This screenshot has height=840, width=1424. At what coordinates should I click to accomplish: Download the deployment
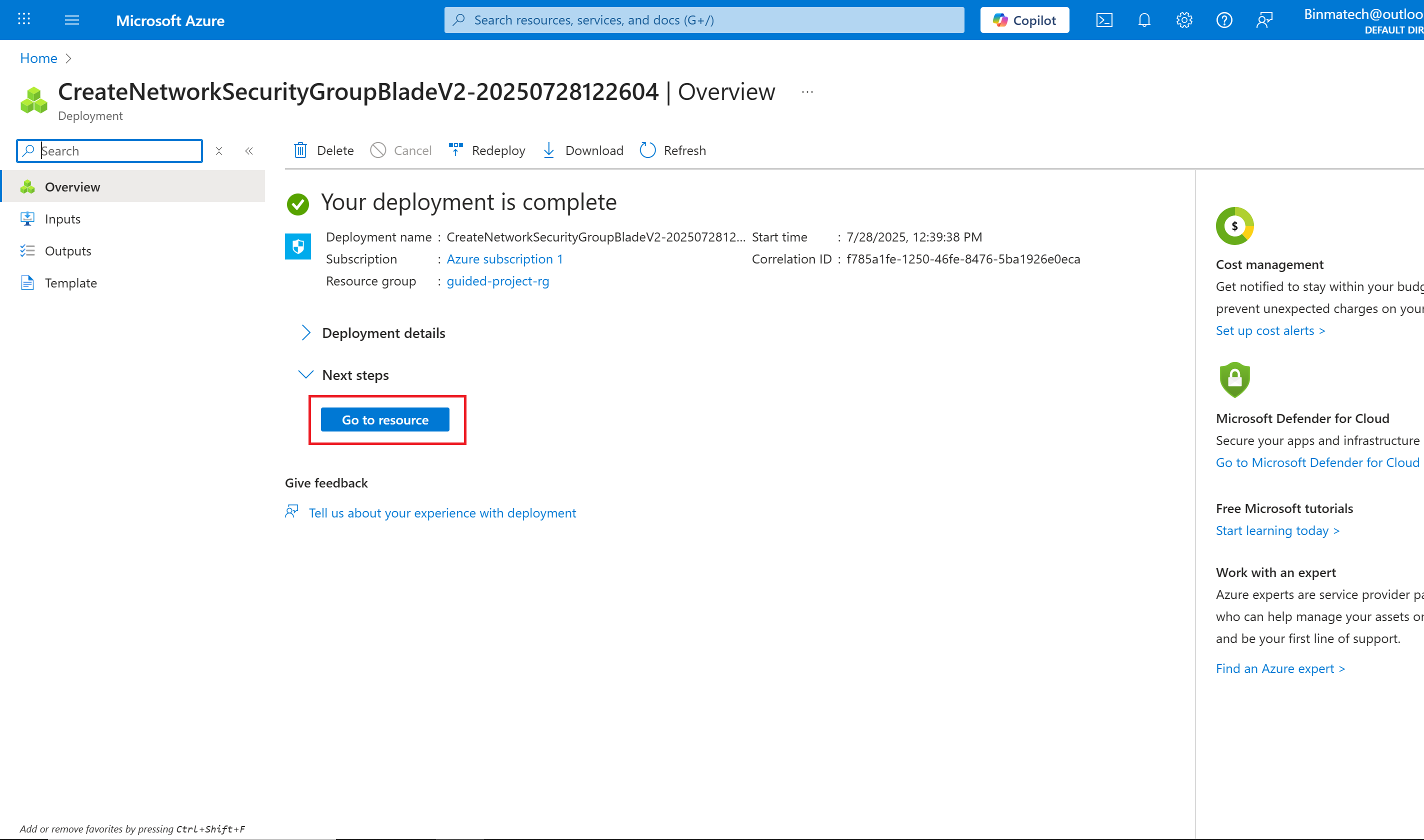click(x=583, y=150)
